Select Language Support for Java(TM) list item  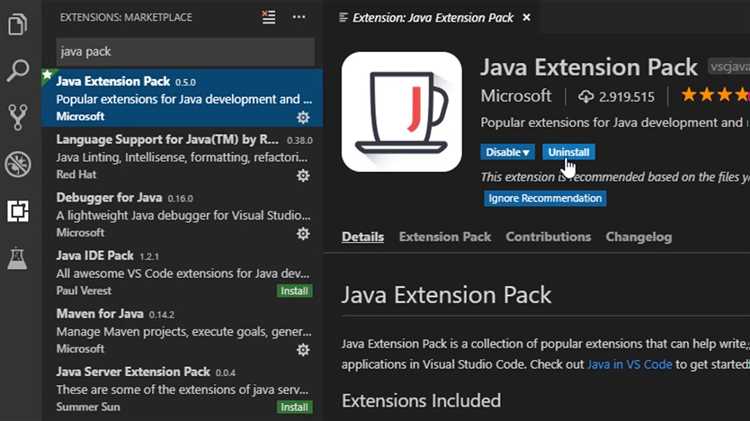(182, 156)
